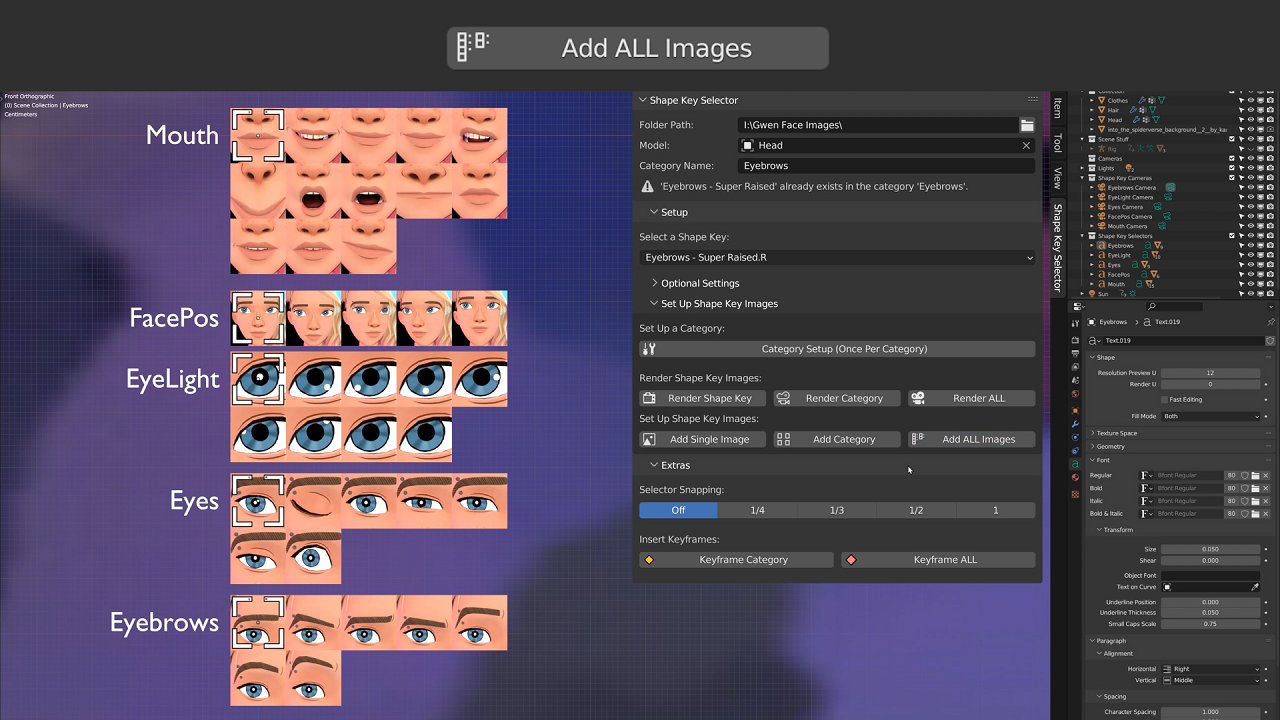1280x720 pixels.
Task: Unlink the Bold font
Action: coord(1266,488)
